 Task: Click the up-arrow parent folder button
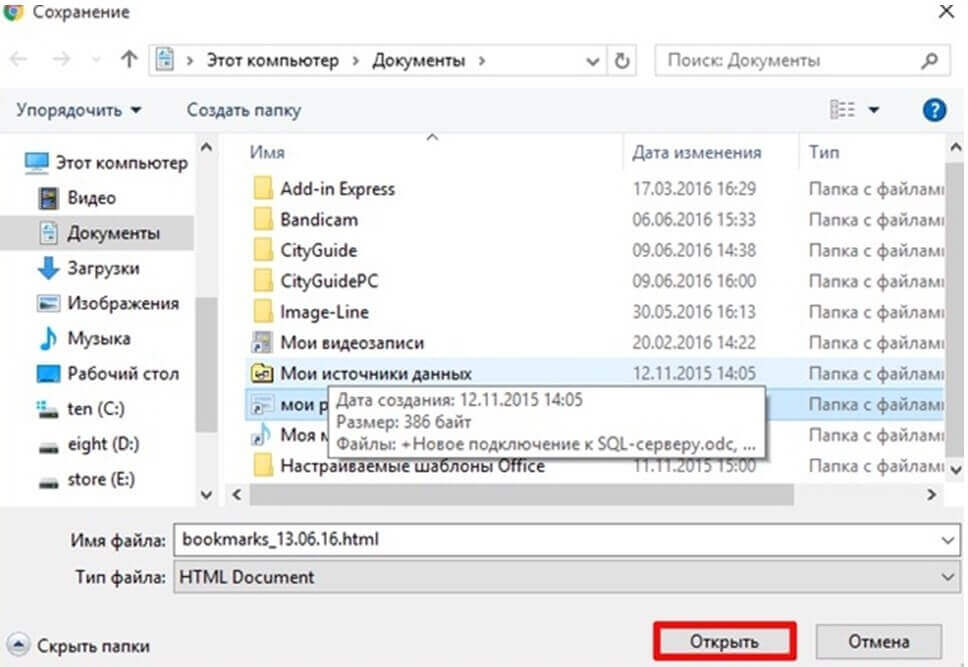click(128, 60)
